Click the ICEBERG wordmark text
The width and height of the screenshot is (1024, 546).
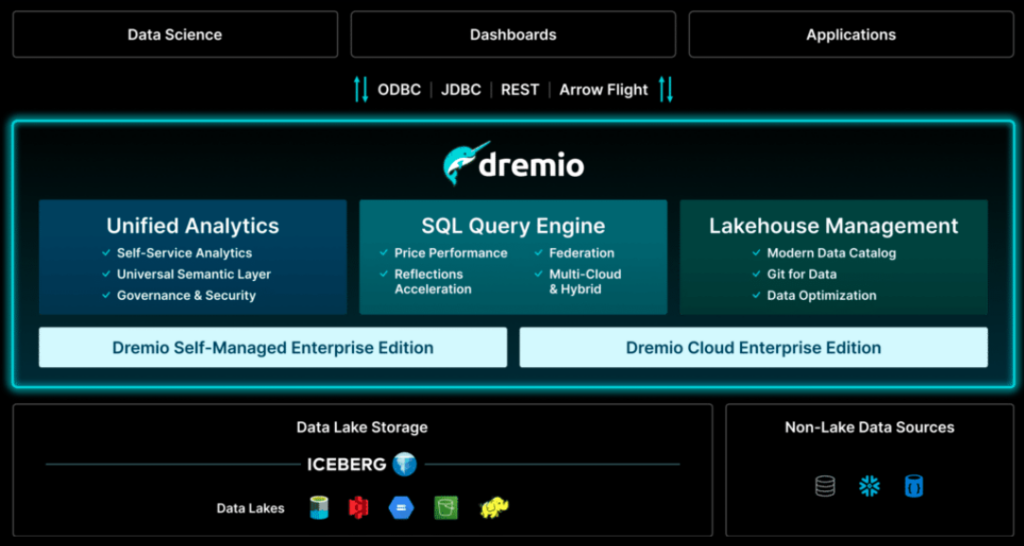[347, 464]
